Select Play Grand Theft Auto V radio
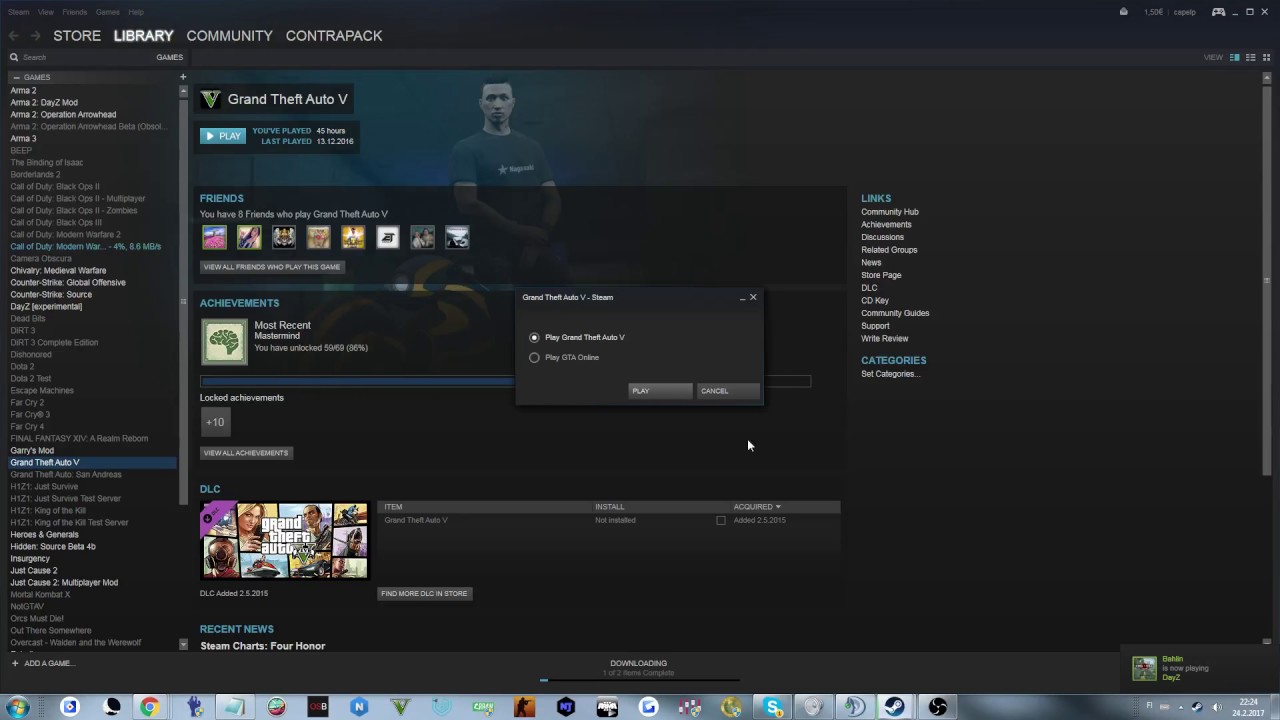 (534, 338)
